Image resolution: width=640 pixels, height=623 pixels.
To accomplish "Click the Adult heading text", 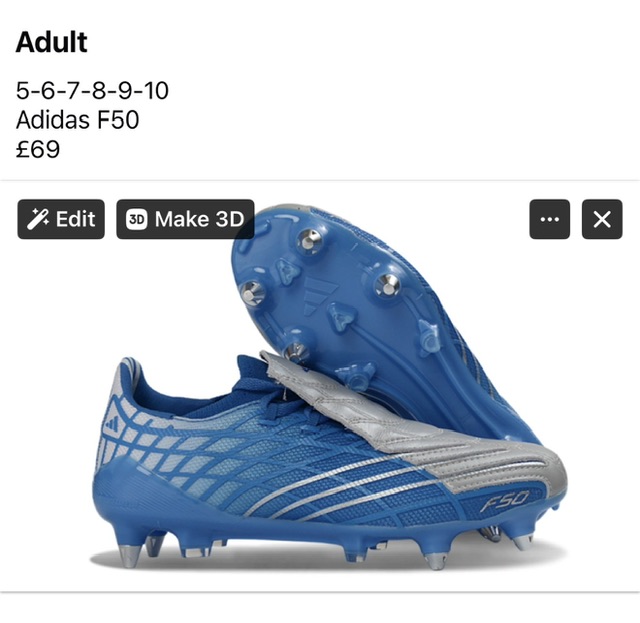I will pyautogui.click(x=51, y=42).
